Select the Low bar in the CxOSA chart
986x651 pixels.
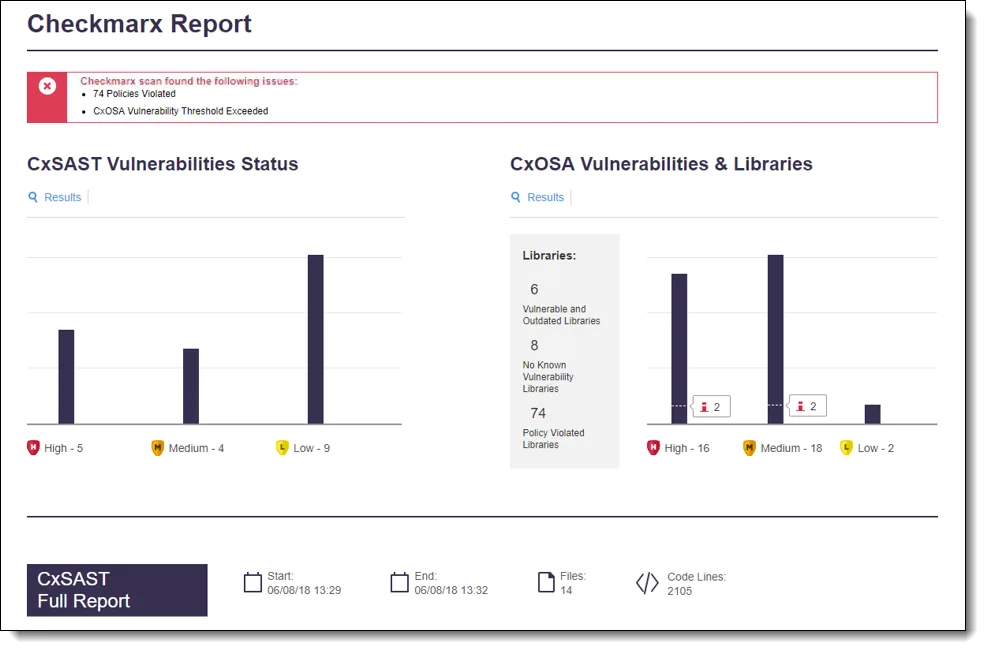tap(872, 415)
